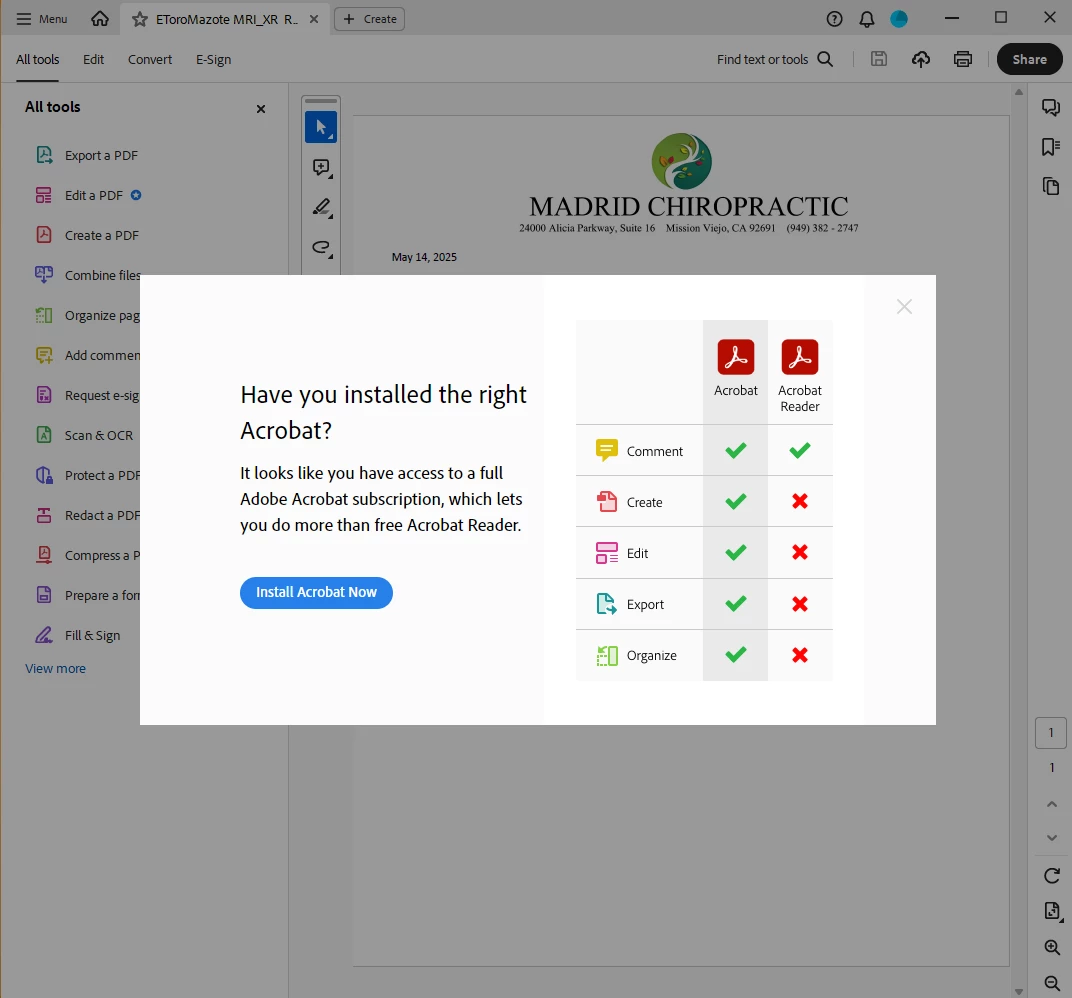
Task: Click Install Acrobat Now button
Action: pyautogui.click(x=316, y=592)
